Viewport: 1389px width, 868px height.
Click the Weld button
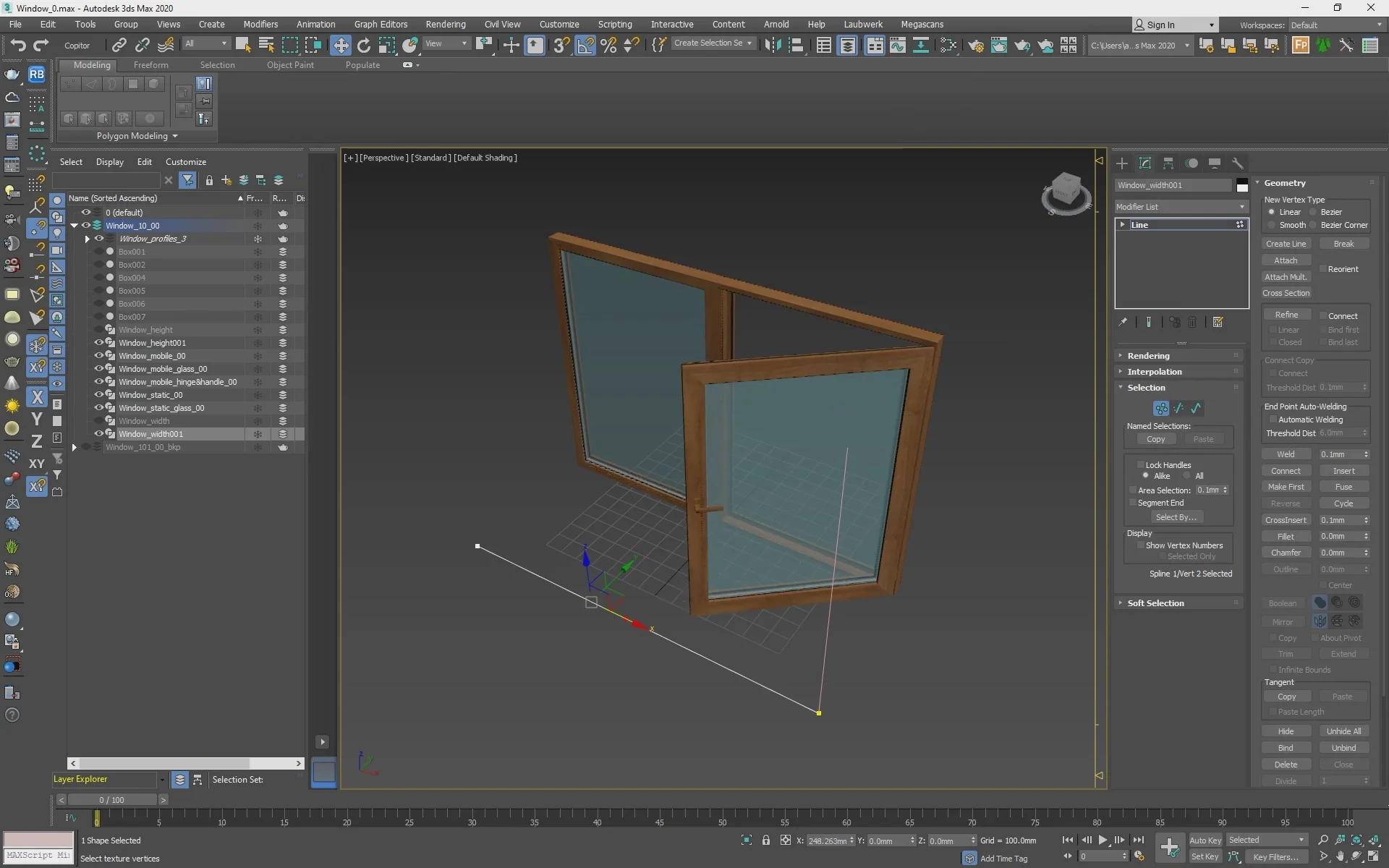pos(1286,454)
